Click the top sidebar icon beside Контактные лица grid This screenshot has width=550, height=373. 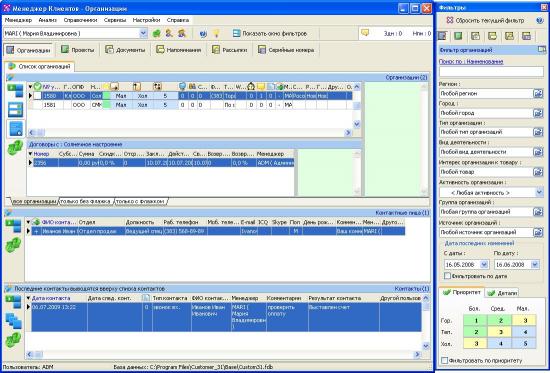13,226
